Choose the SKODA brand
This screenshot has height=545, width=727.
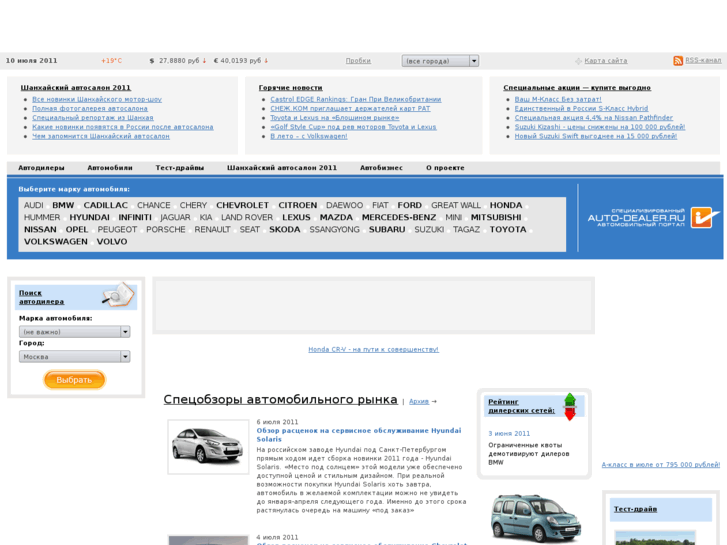pyautogui.click(x=285, y=229)
